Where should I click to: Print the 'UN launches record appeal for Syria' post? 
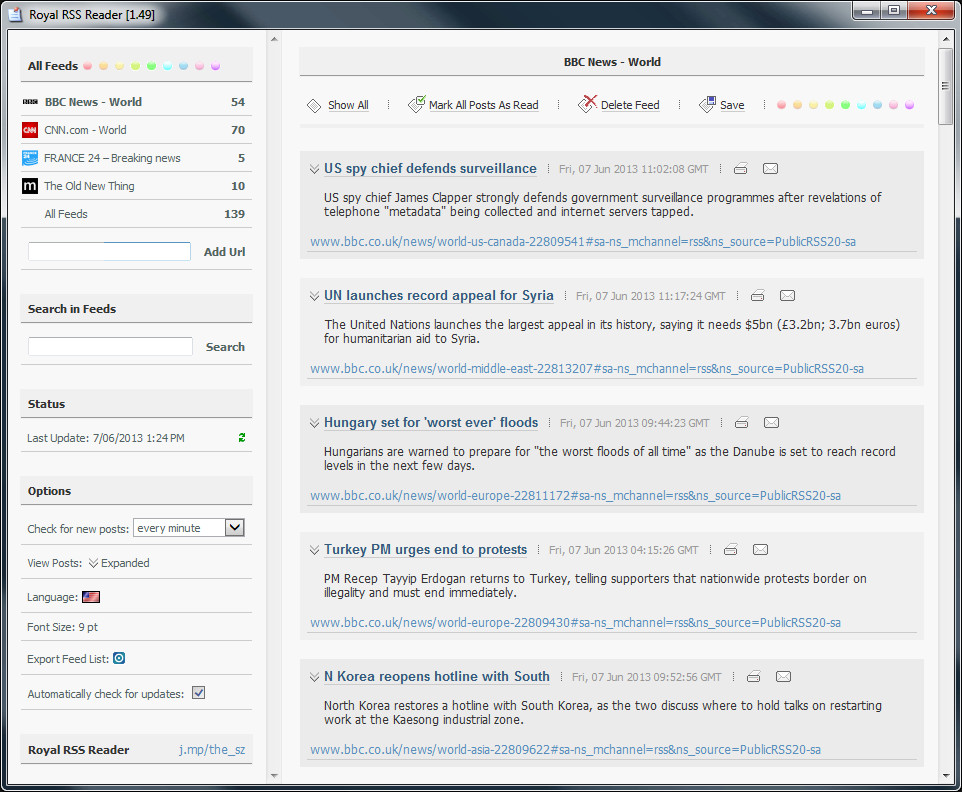tap(758, 296)
